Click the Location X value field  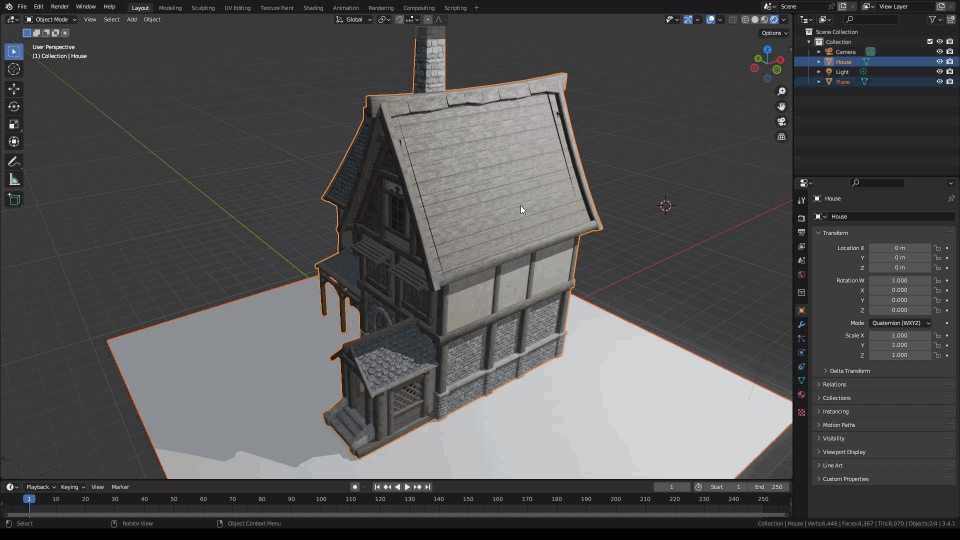click(899, 248)
